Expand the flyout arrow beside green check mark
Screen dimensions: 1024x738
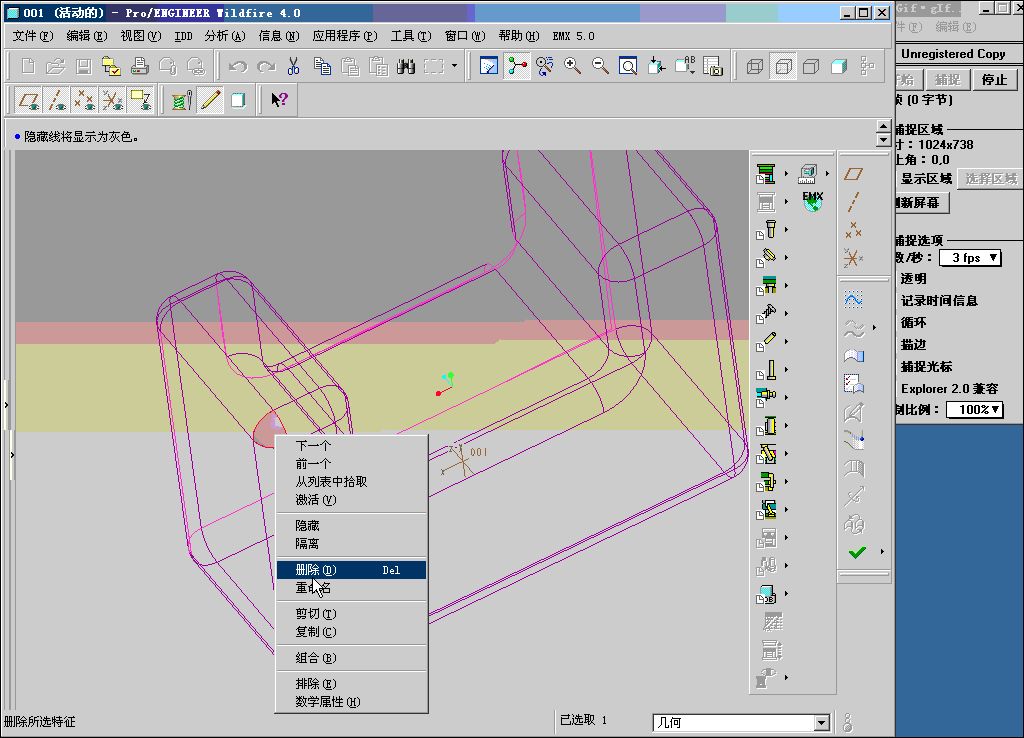click(882, 552)
